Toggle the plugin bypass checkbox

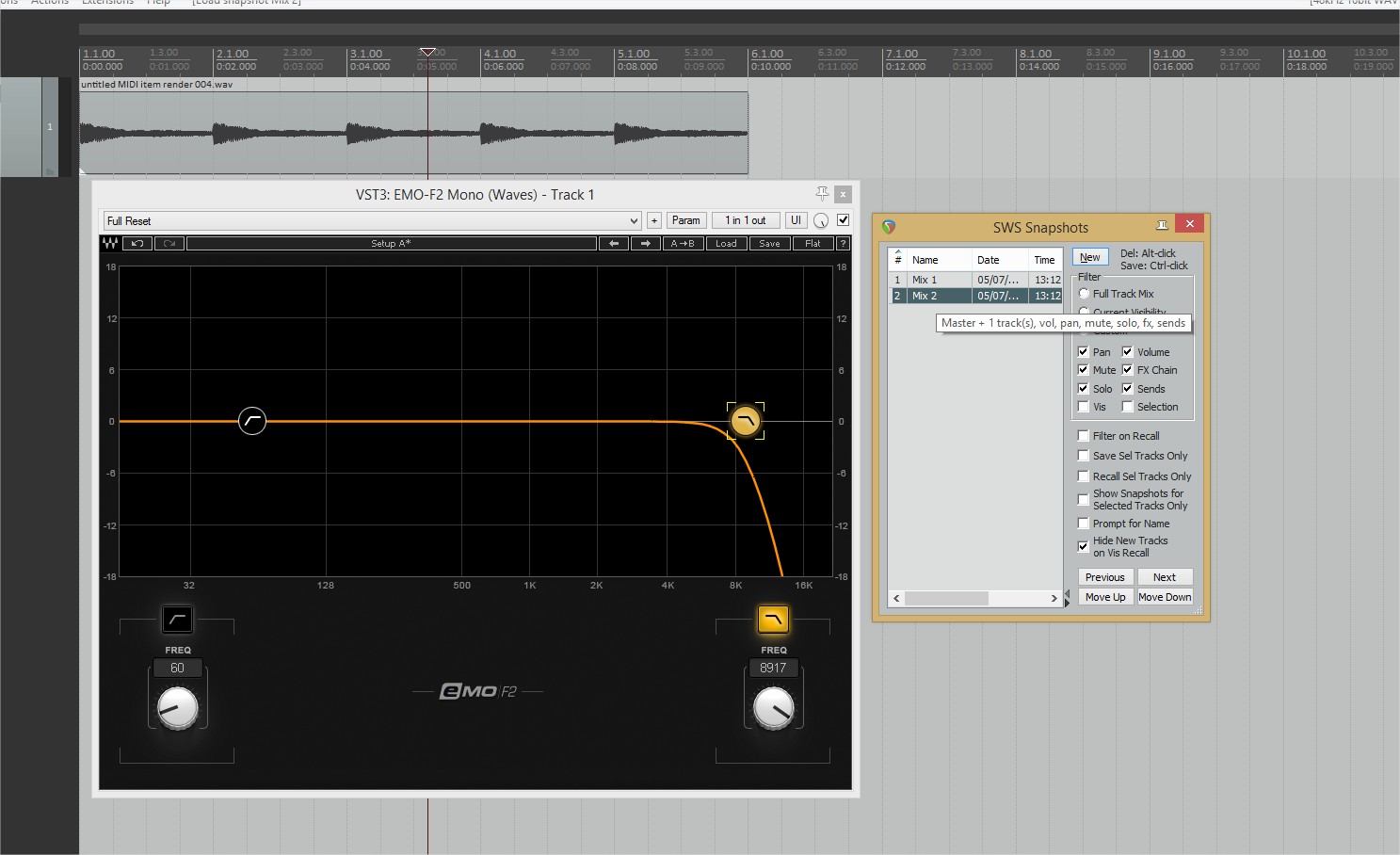843,219
